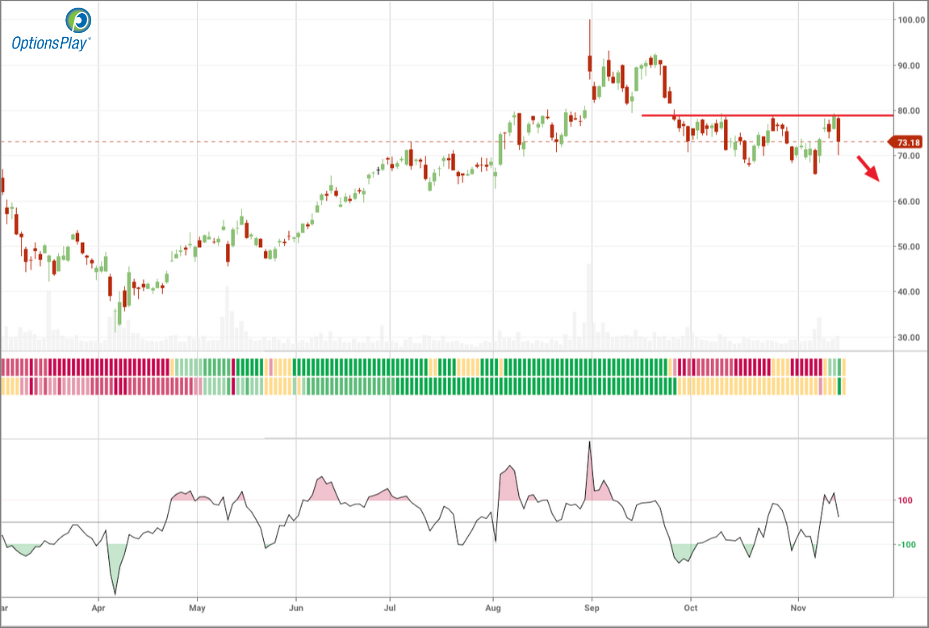Click the Apr label on time axis

click(98, 607)
